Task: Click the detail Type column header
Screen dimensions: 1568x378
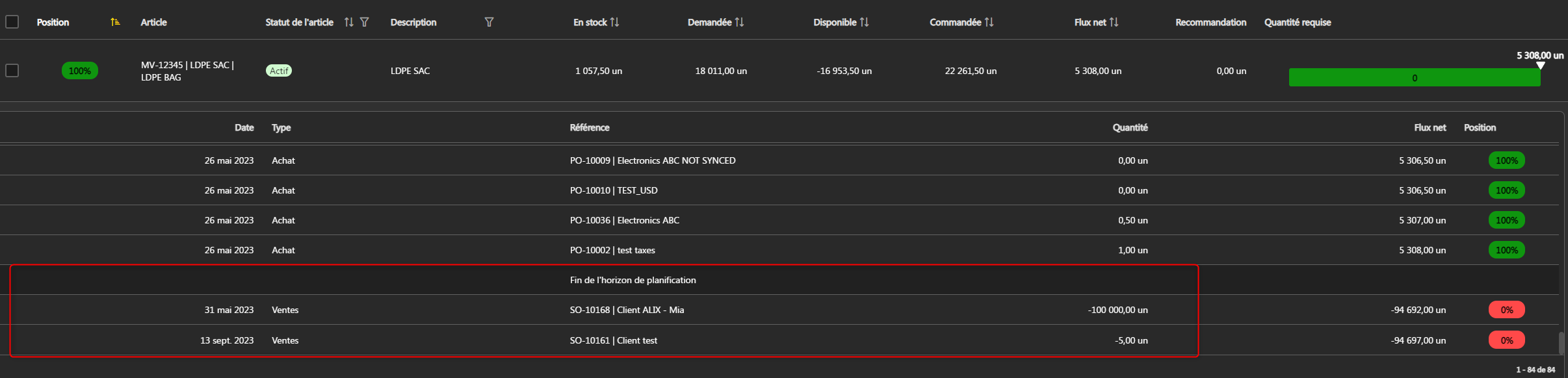Action: [x=281, y=127]
